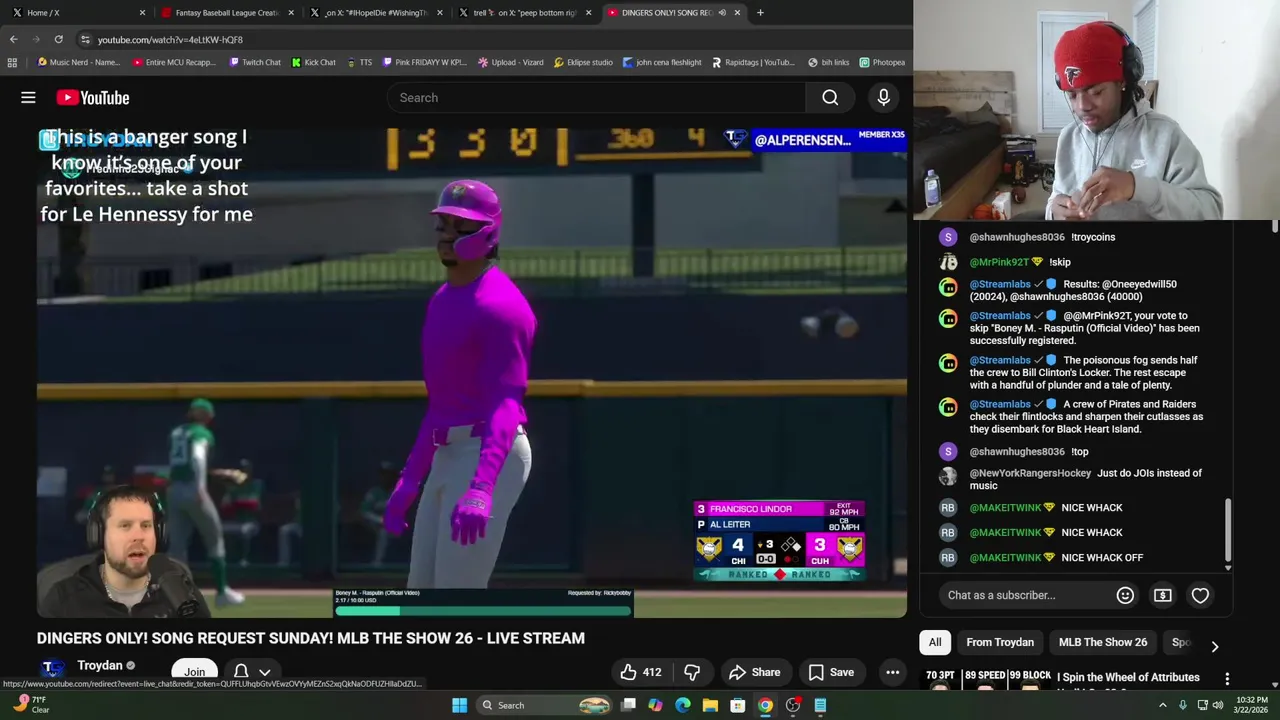Start voice search with microphone icon
Screen dimensions: 1280x720
[x=883, y=97]
